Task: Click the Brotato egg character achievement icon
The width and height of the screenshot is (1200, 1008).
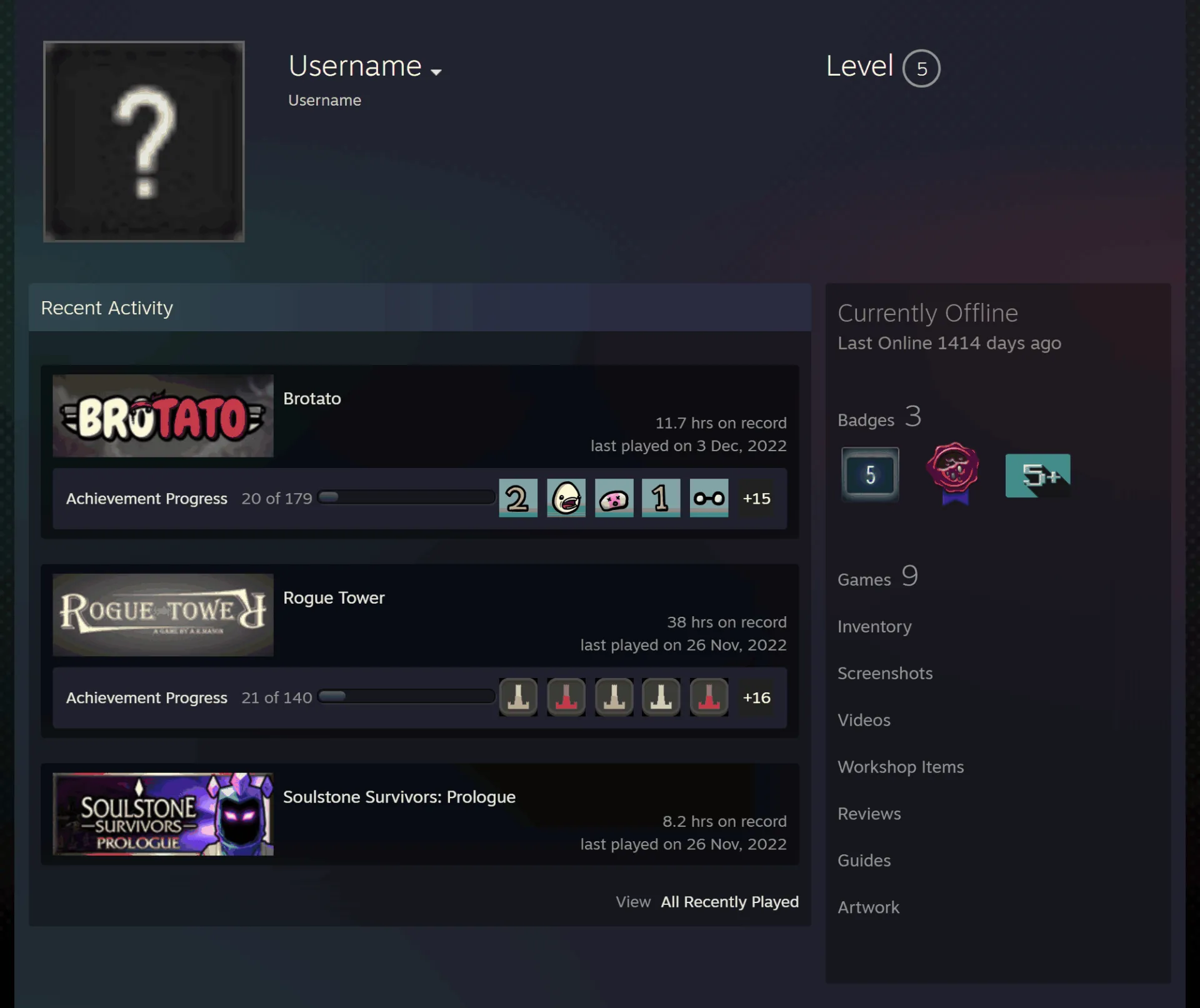Action: [566, 498]
